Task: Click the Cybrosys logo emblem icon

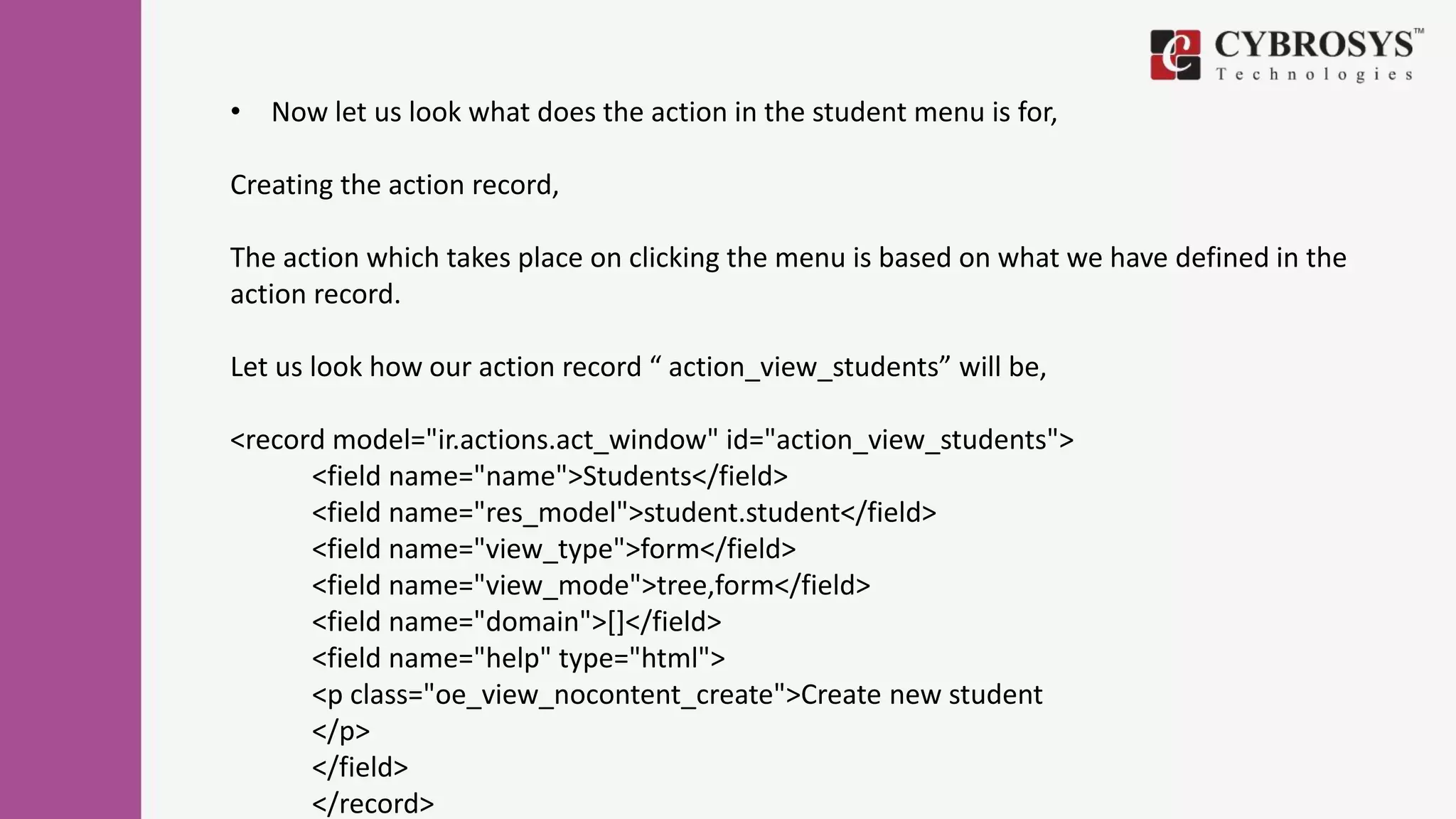Action: [x=1175, y=55]
